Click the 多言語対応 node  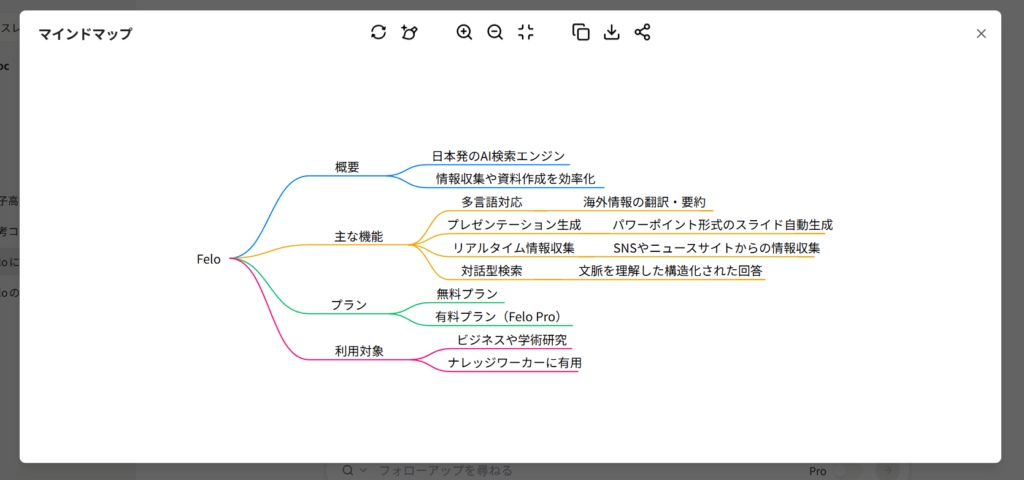491,202
